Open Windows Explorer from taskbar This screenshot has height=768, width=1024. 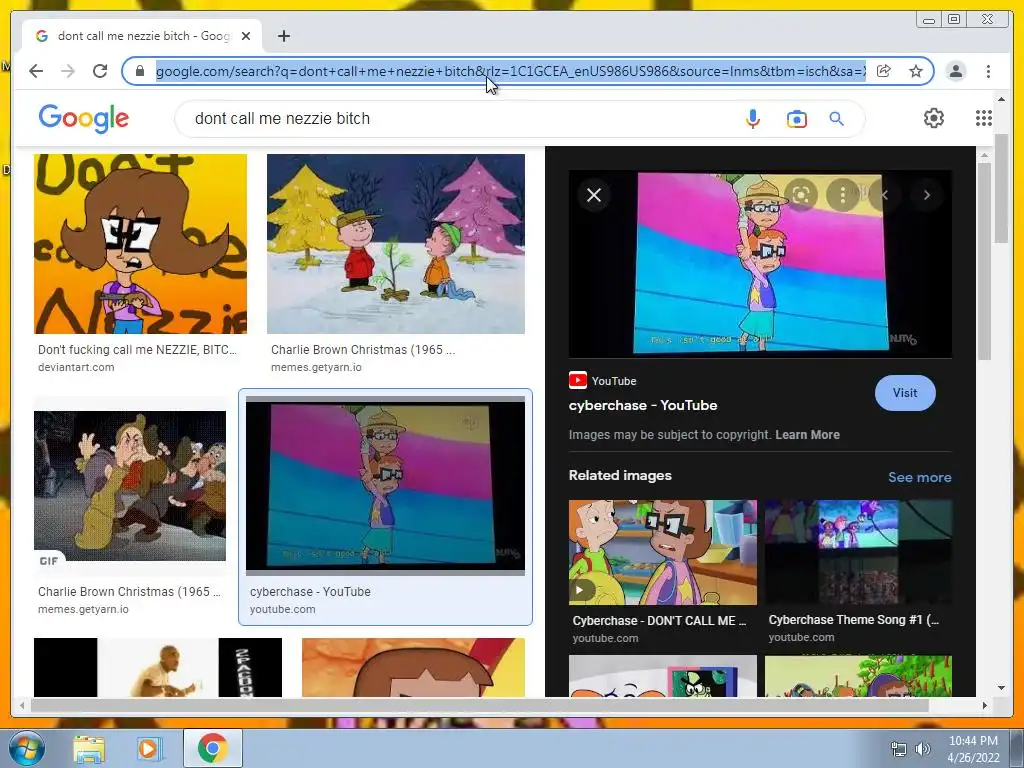point(89,749)
